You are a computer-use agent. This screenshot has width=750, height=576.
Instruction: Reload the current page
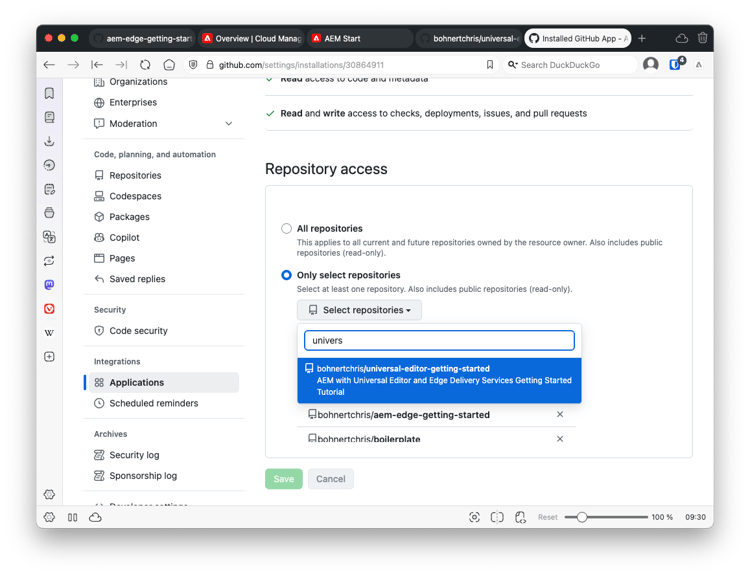pos(145,65)
